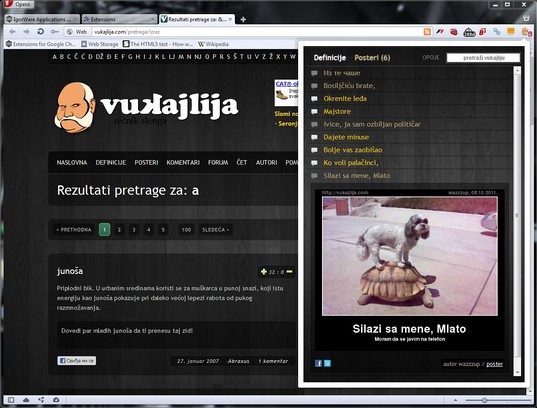Open the junoša definition title
Image resolution: width=537 pixels, height=408 pixels.
point(70,271)
